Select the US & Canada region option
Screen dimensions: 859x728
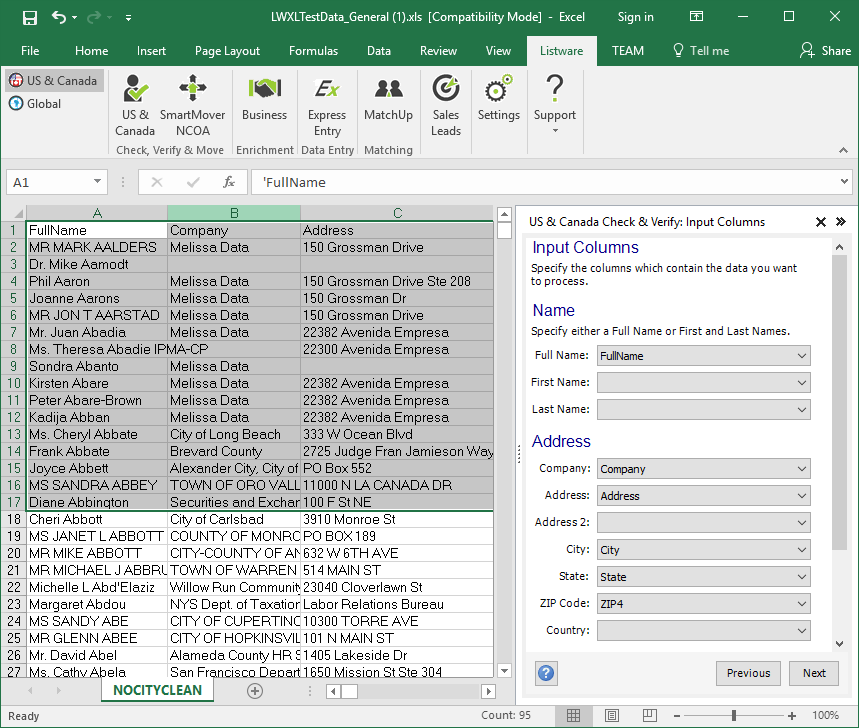pyautogui.click(x=54, y=80)
